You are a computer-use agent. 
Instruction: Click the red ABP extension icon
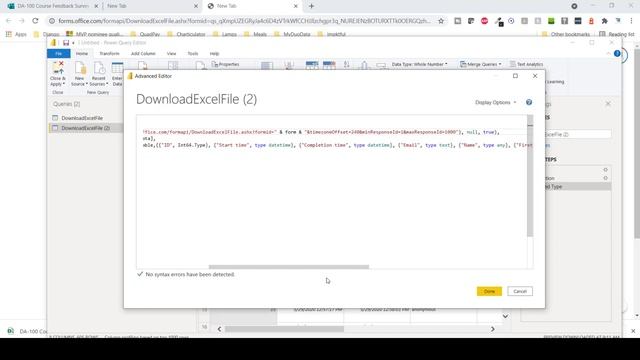(x=484, y=21)
